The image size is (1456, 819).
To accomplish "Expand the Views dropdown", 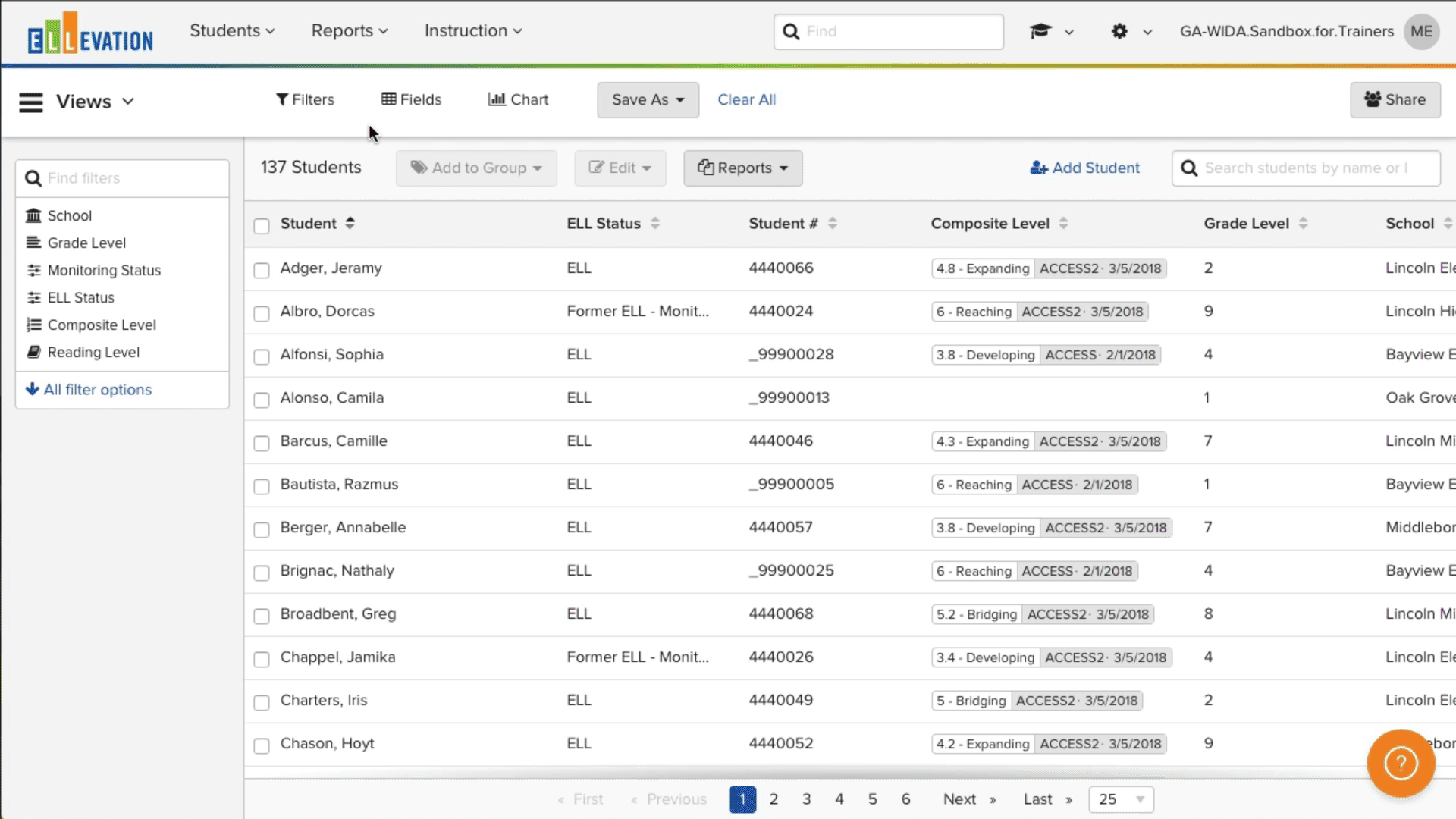I will [95, 102].
